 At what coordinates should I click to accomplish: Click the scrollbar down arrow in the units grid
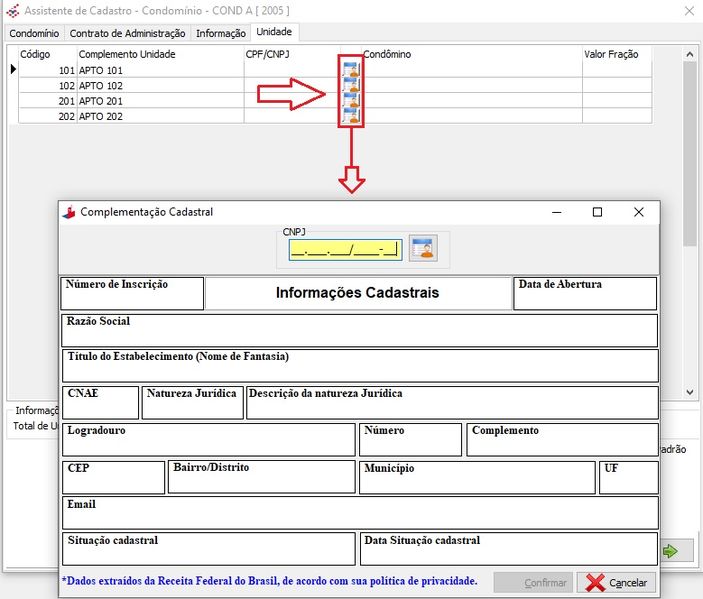pyautogui.click(x=690, y=393)
